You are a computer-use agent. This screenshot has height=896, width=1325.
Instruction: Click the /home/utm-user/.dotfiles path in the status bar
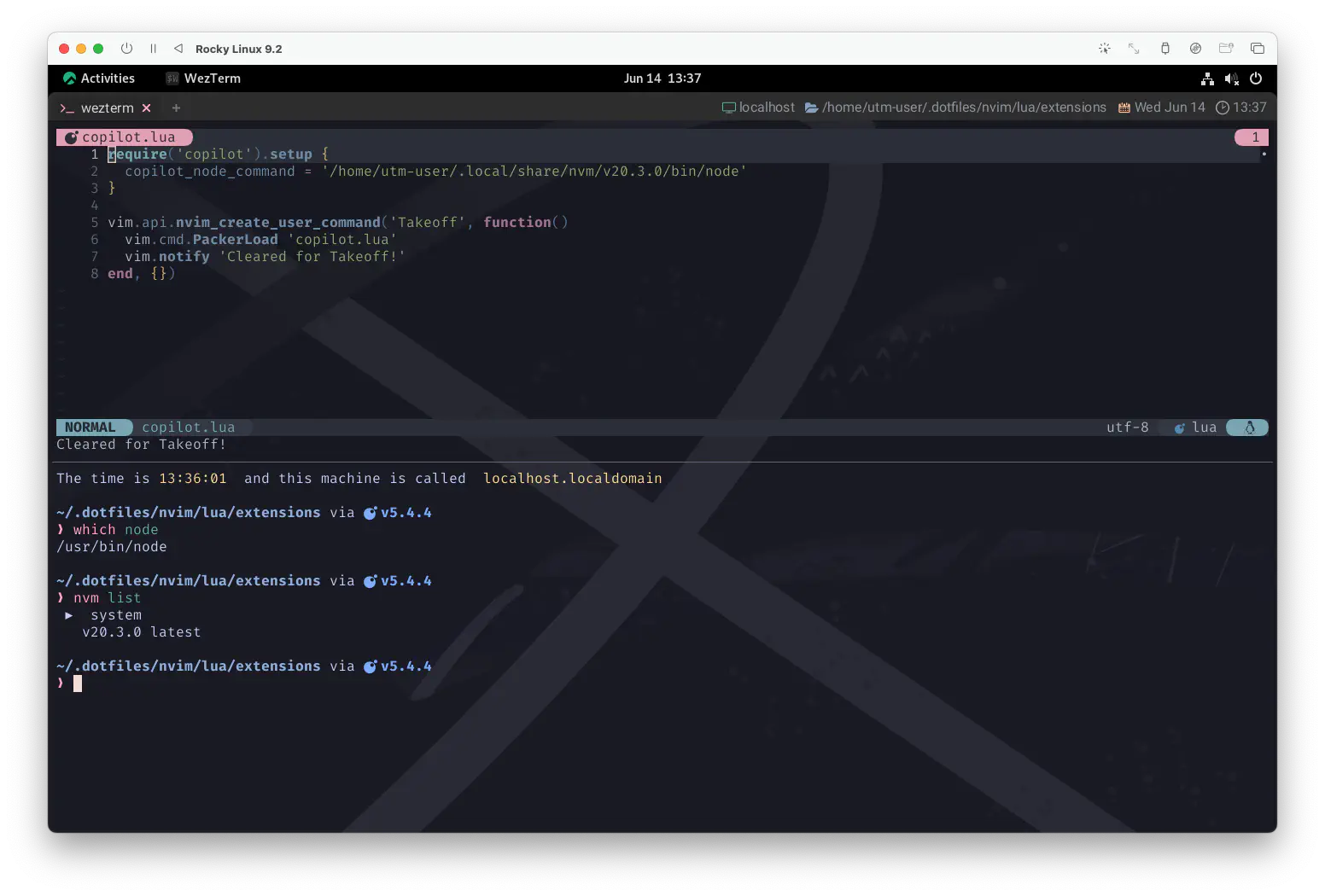[955, 108]
